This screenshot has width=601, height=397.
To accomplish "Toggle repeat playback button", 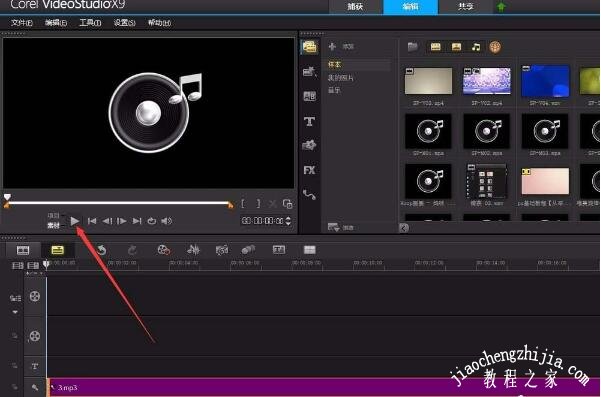I will click(x=152, y=221).
